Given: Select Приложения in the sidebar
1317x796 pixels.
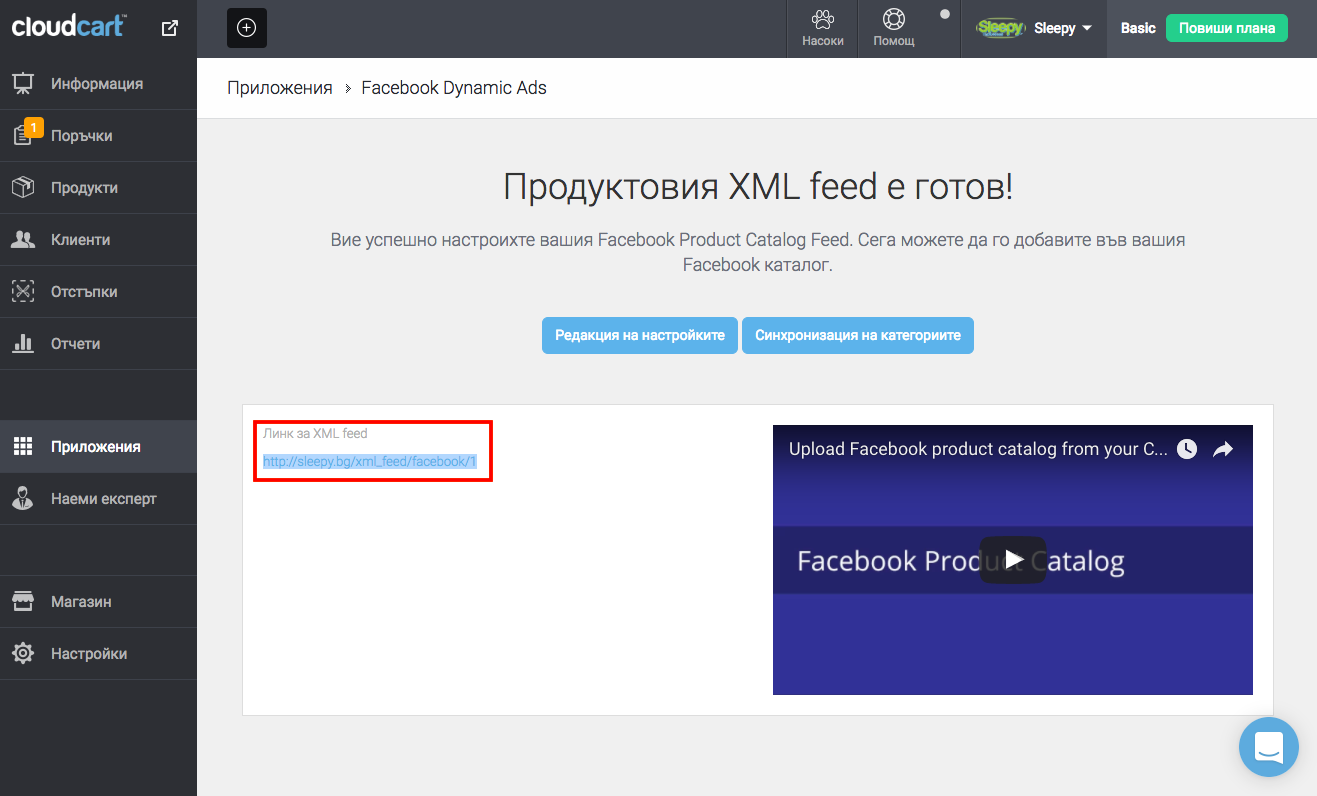Looking at the screenshot, I should [98, 447].
